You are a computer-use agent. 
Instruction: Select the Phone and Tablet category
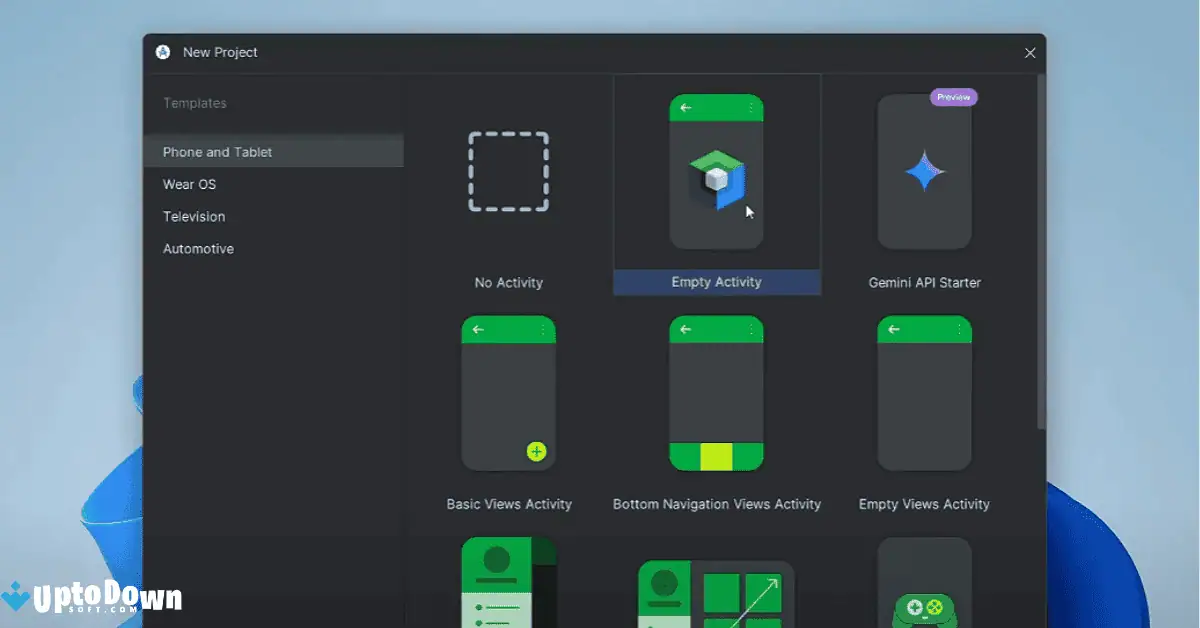click(x=217, y=151)
